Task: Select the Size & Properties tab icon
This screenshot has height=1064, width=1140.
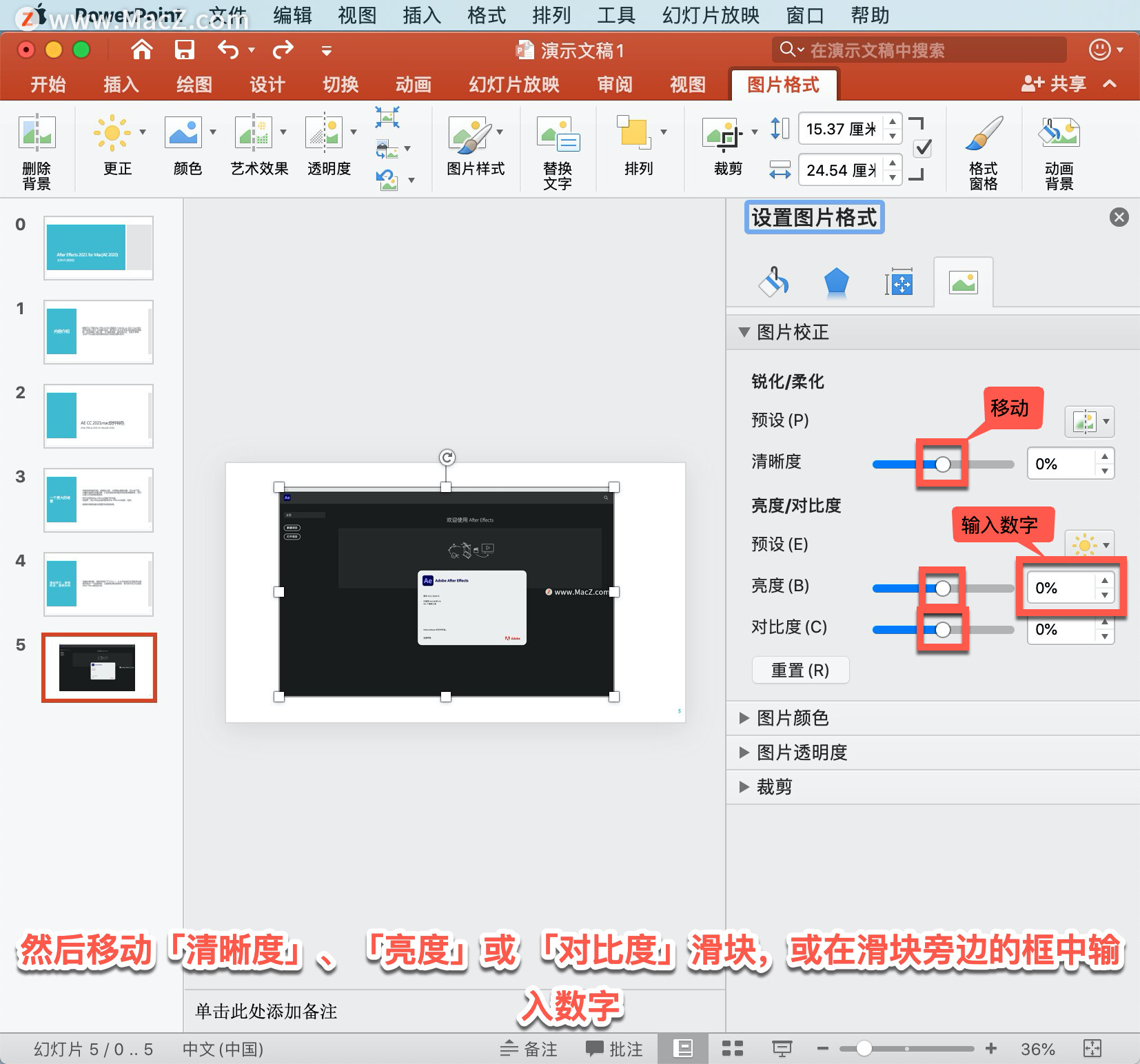Action: (x=899, y=283)
